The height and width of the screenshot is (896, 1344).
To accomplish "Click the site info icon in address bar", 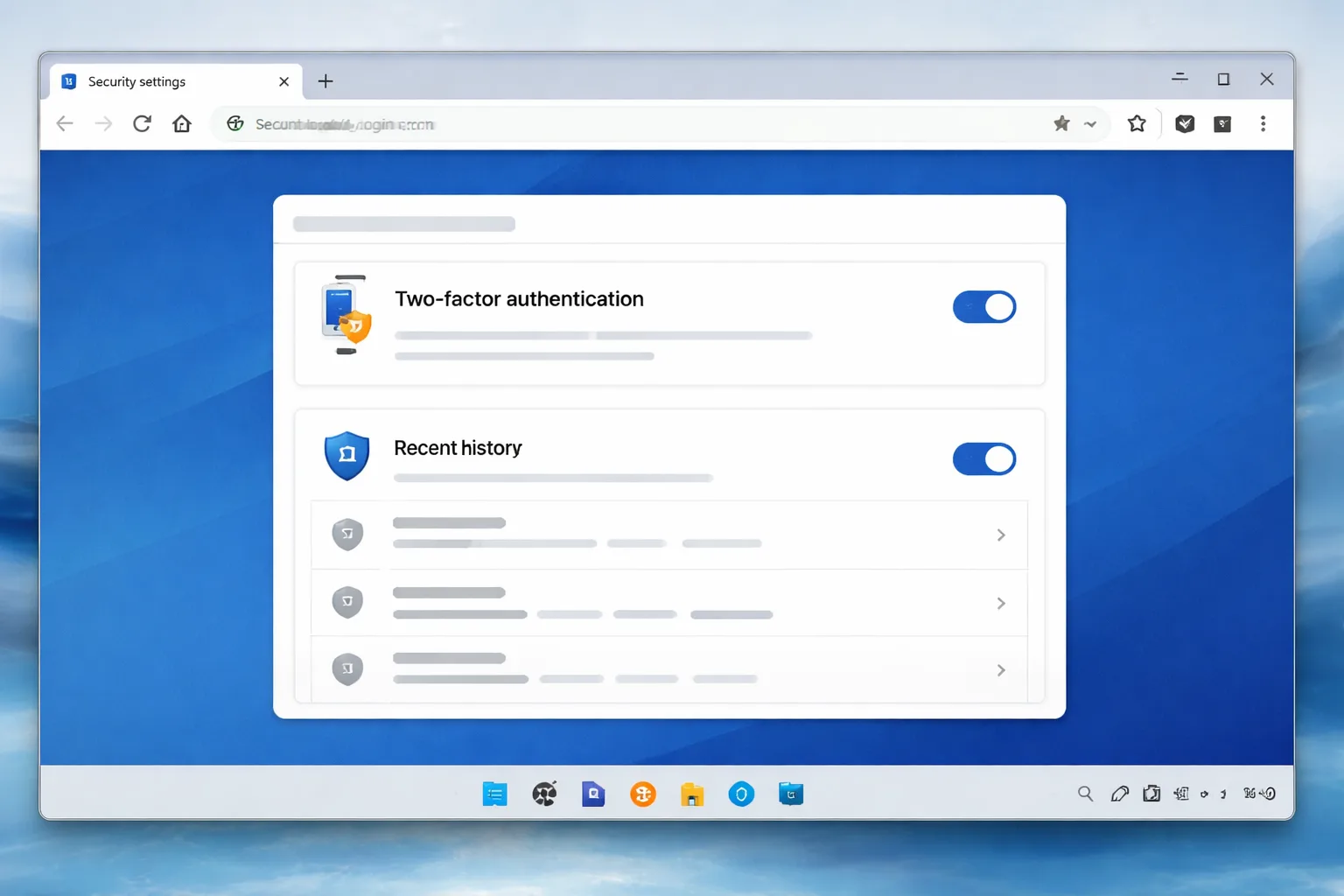I will (x=235, y=123).
